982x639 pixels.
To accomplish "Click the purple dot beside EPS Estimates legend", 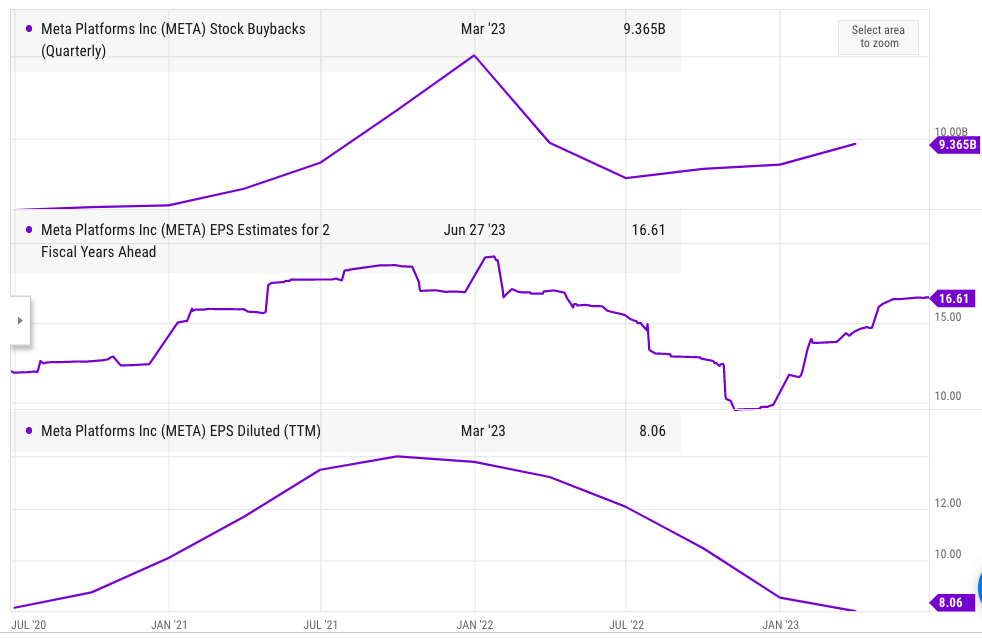I will pyautogui.click(x=29, y=230).
